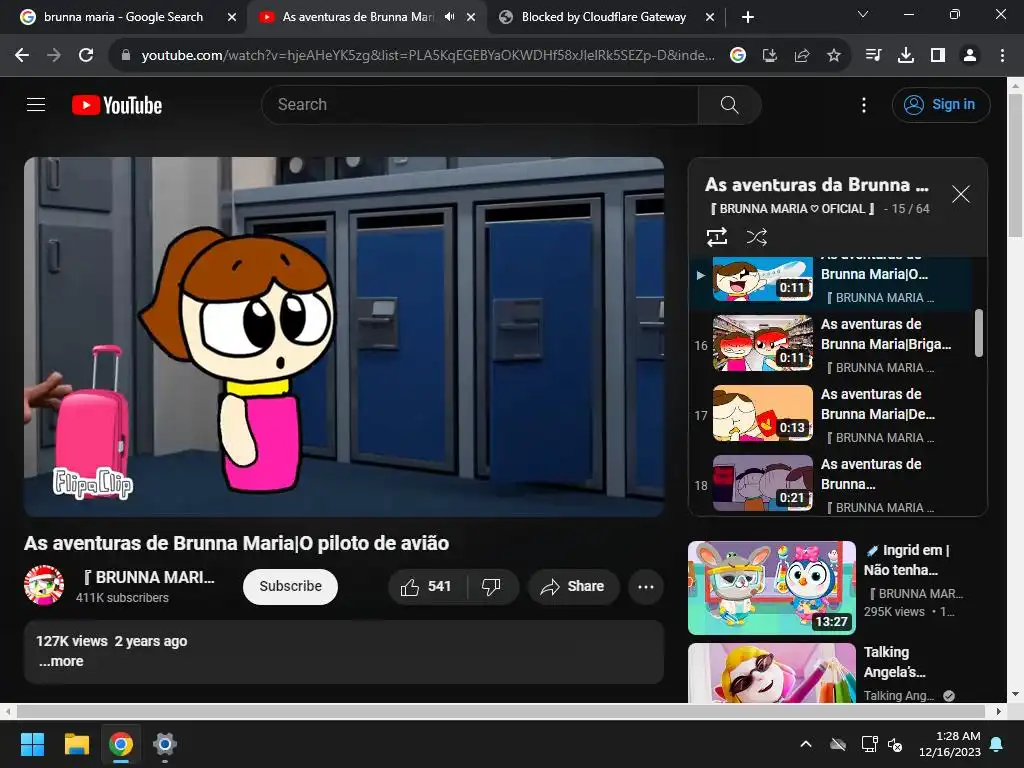This screenshot has height=768, width=1024.
Task: Dislike this video
Action: click(x=492, y=586)
